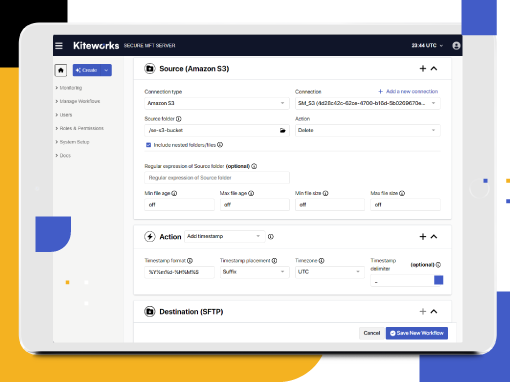Viewport: 510px width, 382px height.
Task: Open the Connection type dropdown
Action: [x=217, y=103]
